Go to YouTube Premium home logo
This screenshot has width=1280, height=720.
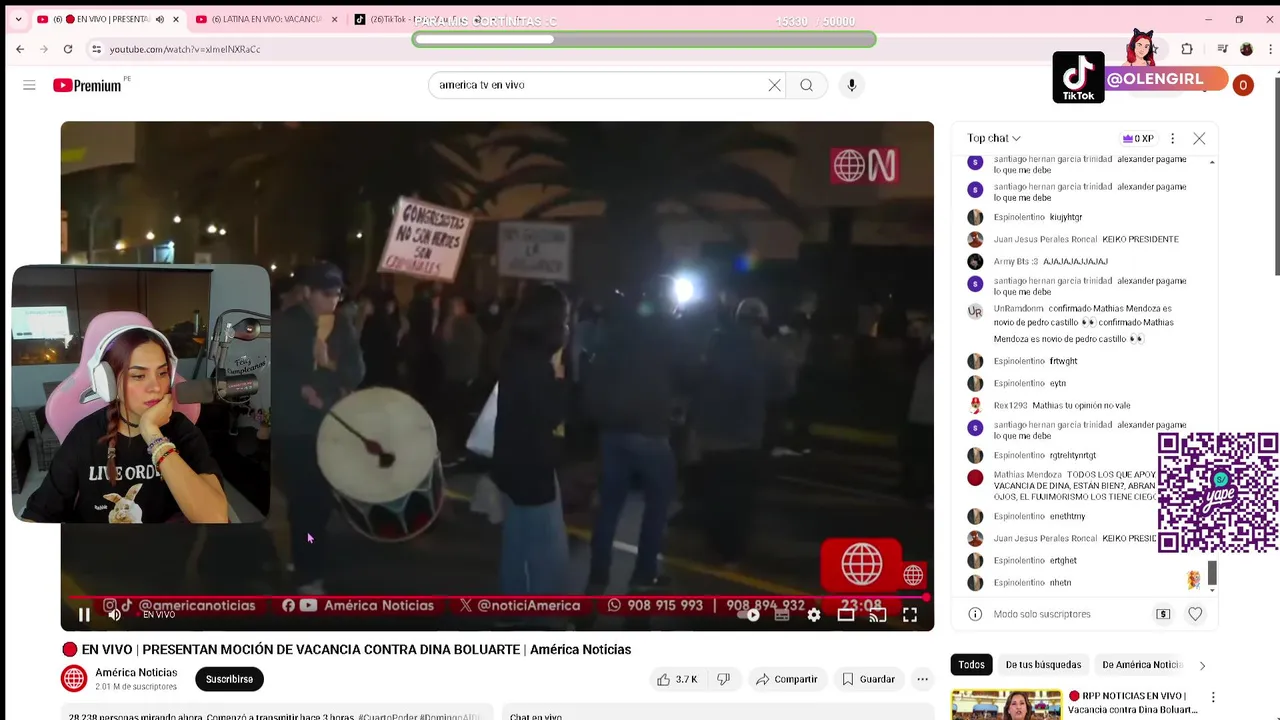point(88,85)
